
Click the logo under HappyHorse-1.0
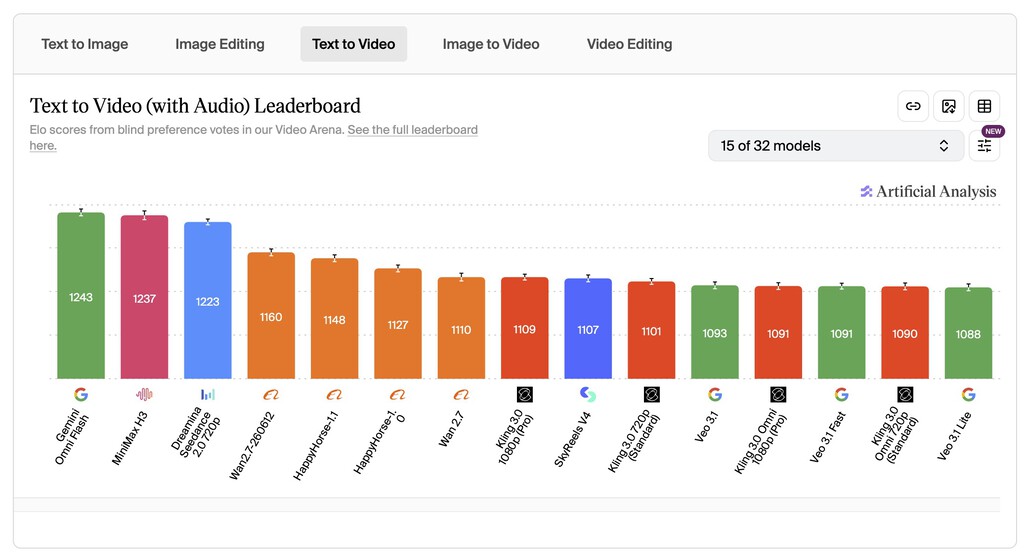pyautogui.click(x=398, y=395)
